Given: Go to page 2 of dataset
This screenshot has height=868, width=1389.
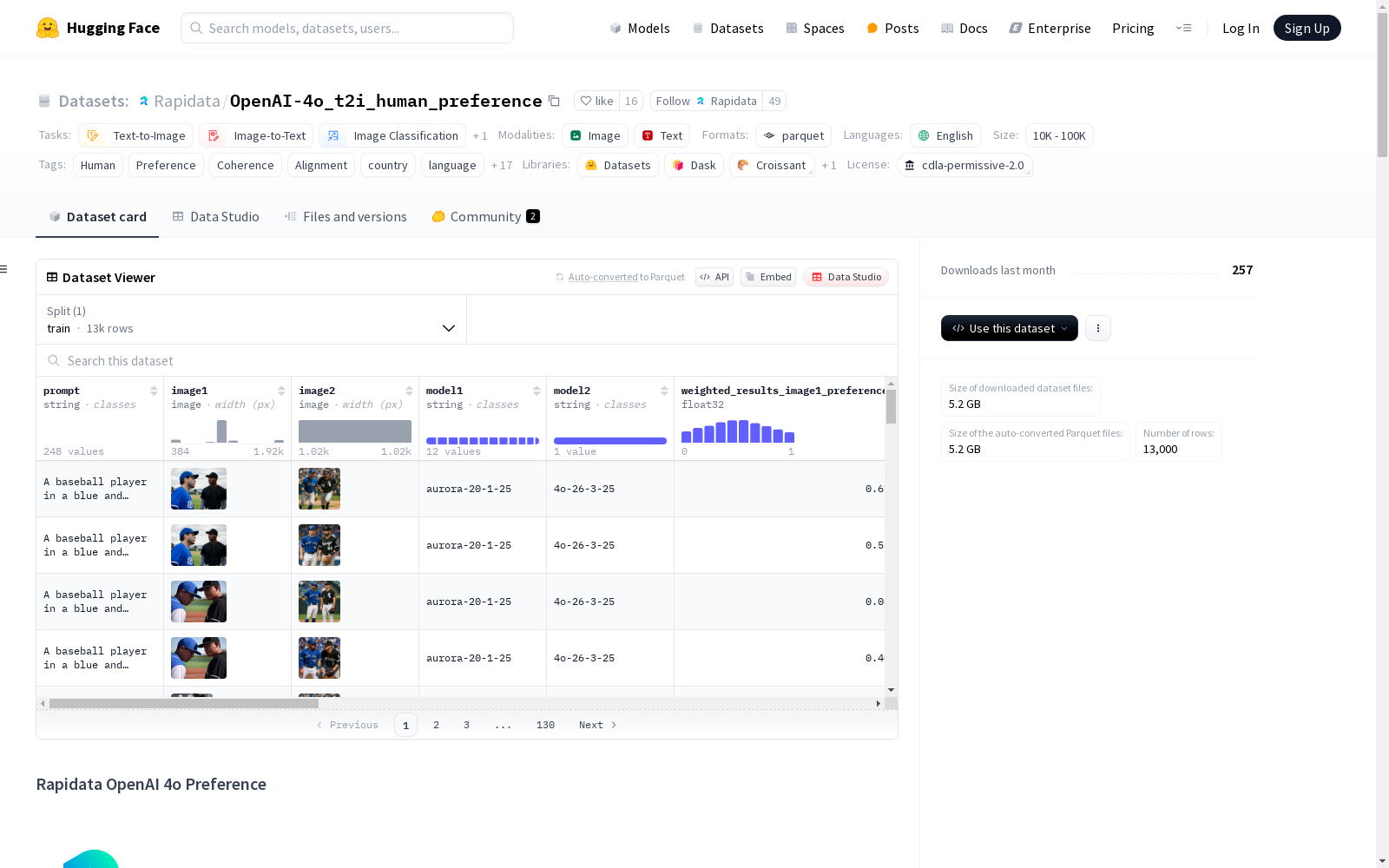Looking at the screenshot, I should 436,725.
